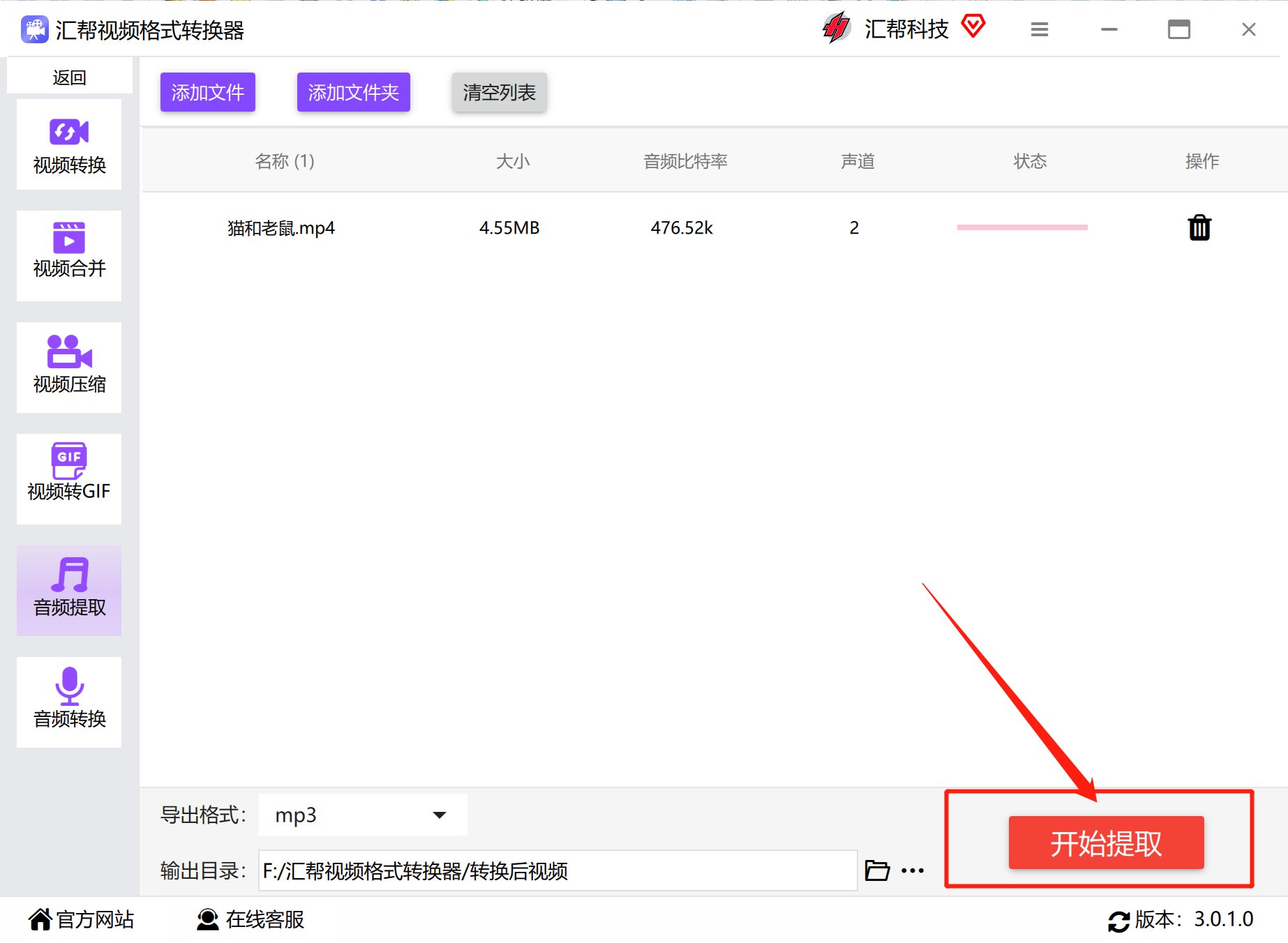Screen dimensions: 1288x943
Task: Click the channel value 2 cell
Action: 854,228
